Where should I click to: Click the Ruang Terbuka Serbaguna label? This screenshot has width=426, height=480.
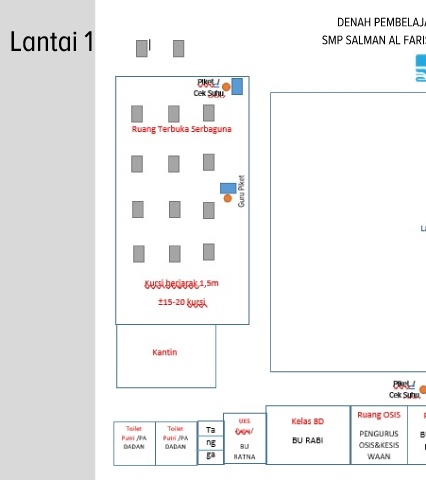pyautogui.click(x=181, y=129)
